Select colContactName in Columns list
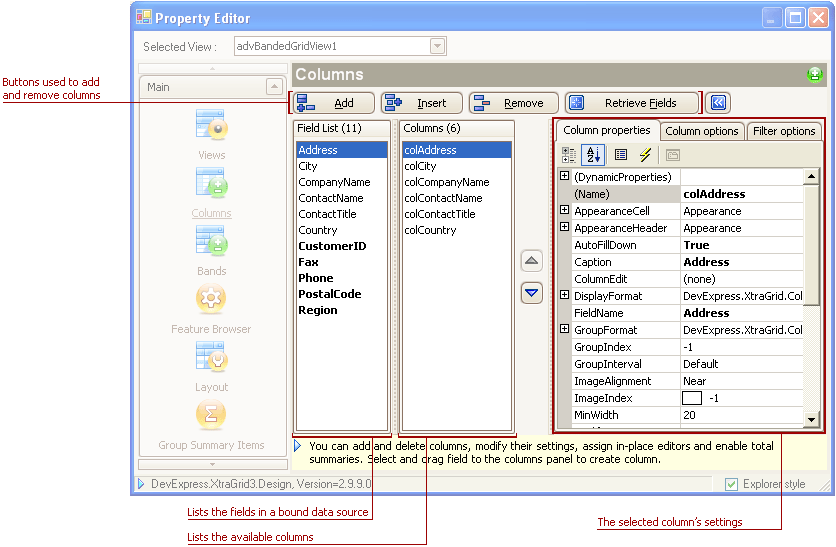 (x=457, y=198)
